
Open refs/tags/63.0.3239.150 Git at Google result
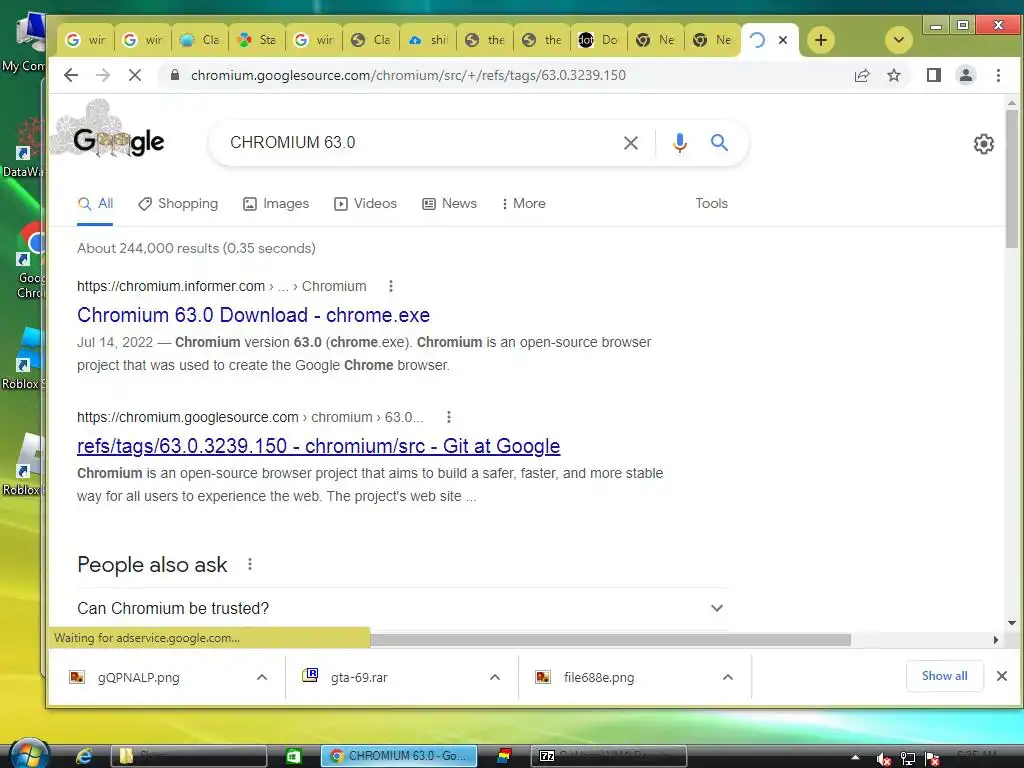[319, 446]
